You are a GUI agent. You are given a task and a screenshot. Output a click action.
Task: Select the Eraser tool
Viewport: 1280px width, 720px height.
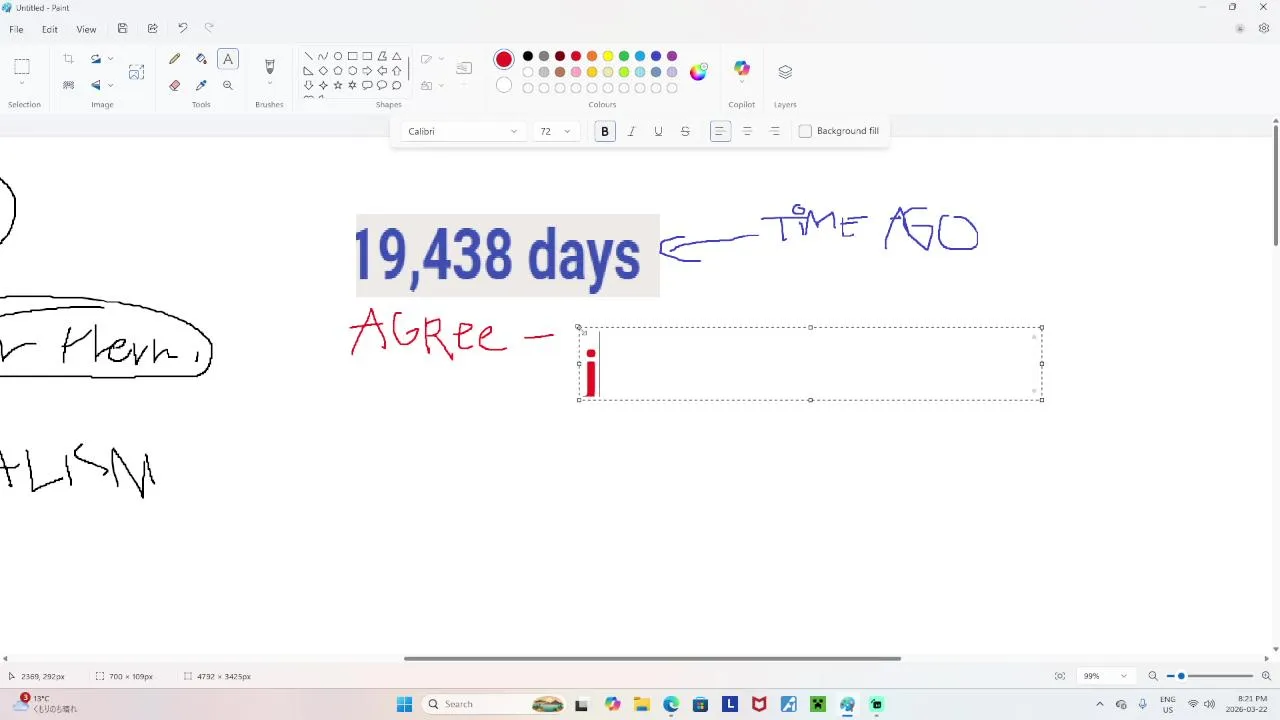(x=175, y=86)
